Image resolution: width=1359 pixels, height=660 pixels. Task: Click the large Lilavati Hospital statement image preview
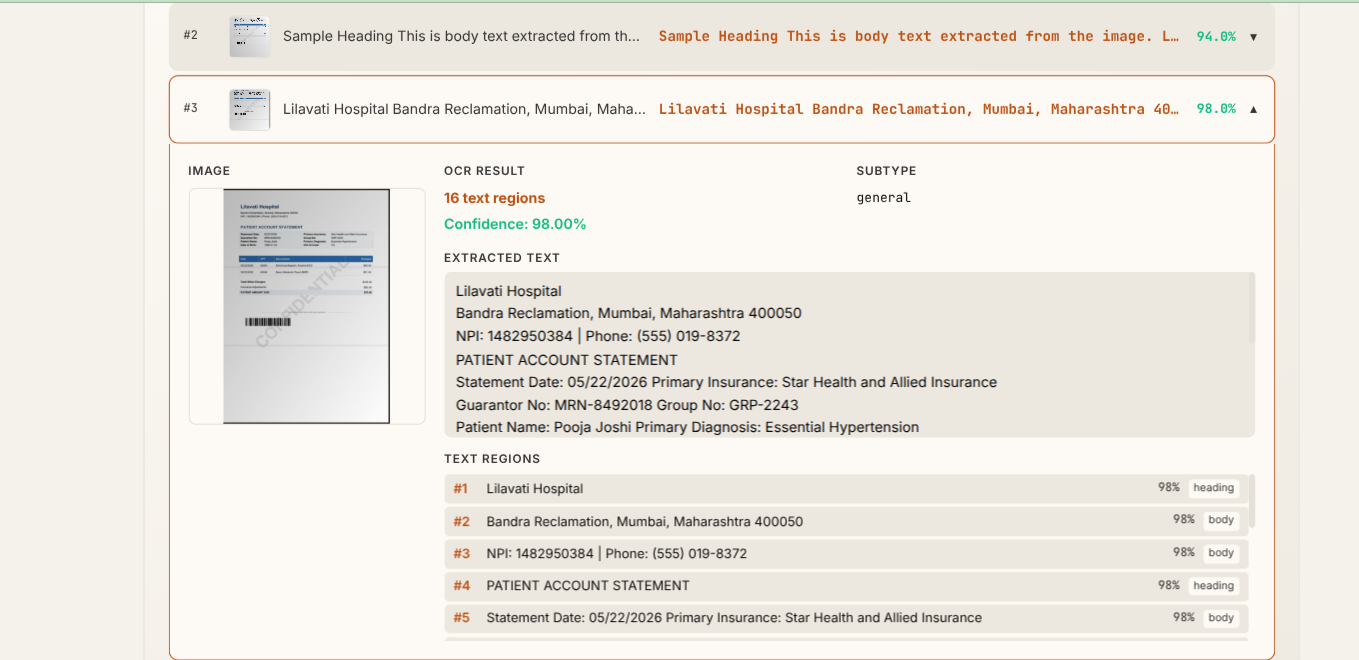(x=307, y=306)
